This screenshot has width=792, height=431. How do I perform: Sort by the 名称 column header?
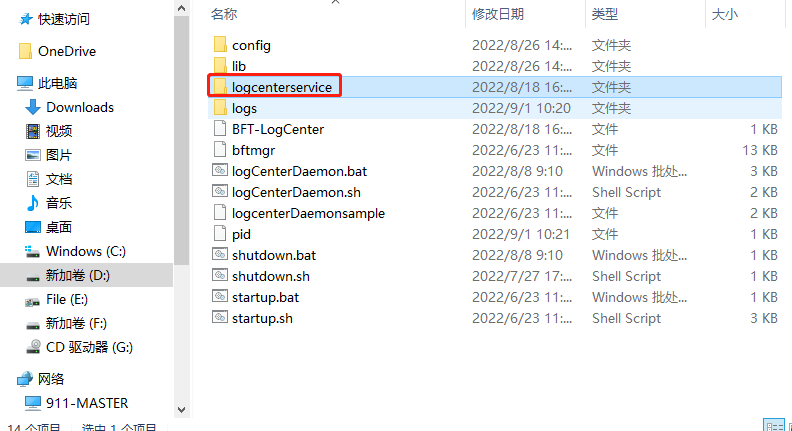224,14
